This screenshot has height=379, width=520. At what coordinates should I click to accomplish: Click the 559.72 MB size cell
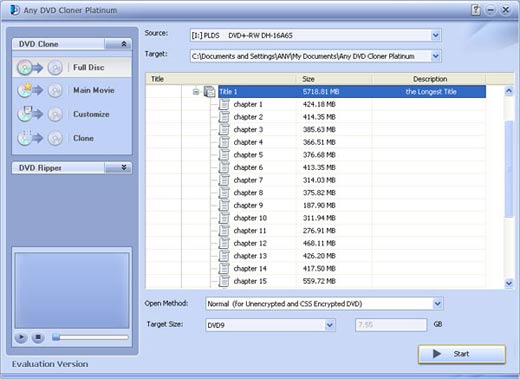[319, 282]
